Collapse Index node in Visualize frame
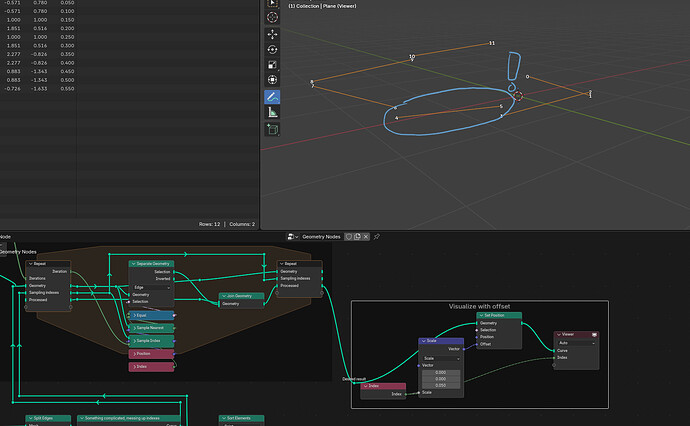The image size is (690, 426). pos(365,386)
